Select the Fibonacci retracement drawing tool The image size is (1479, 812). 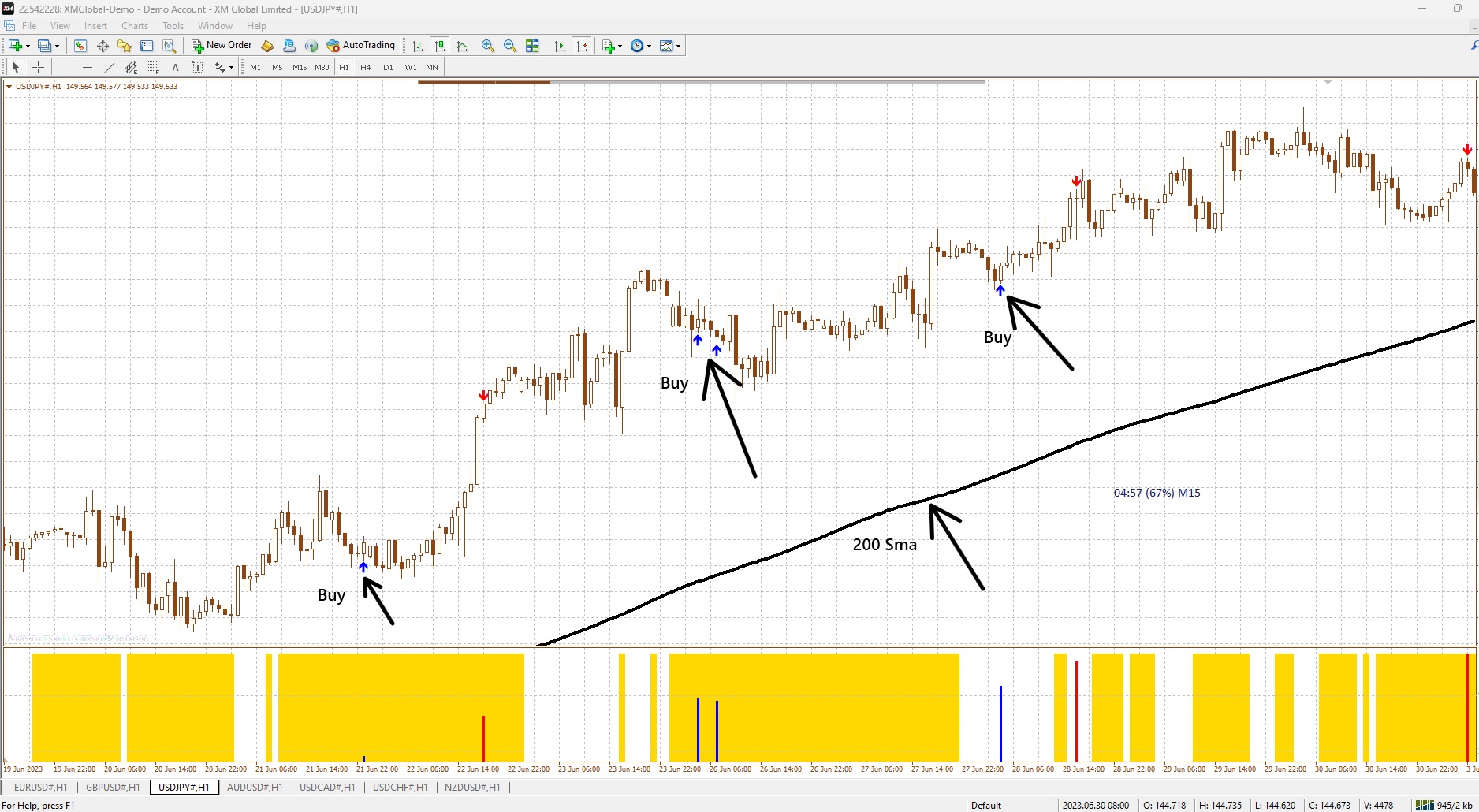[153, 67]
